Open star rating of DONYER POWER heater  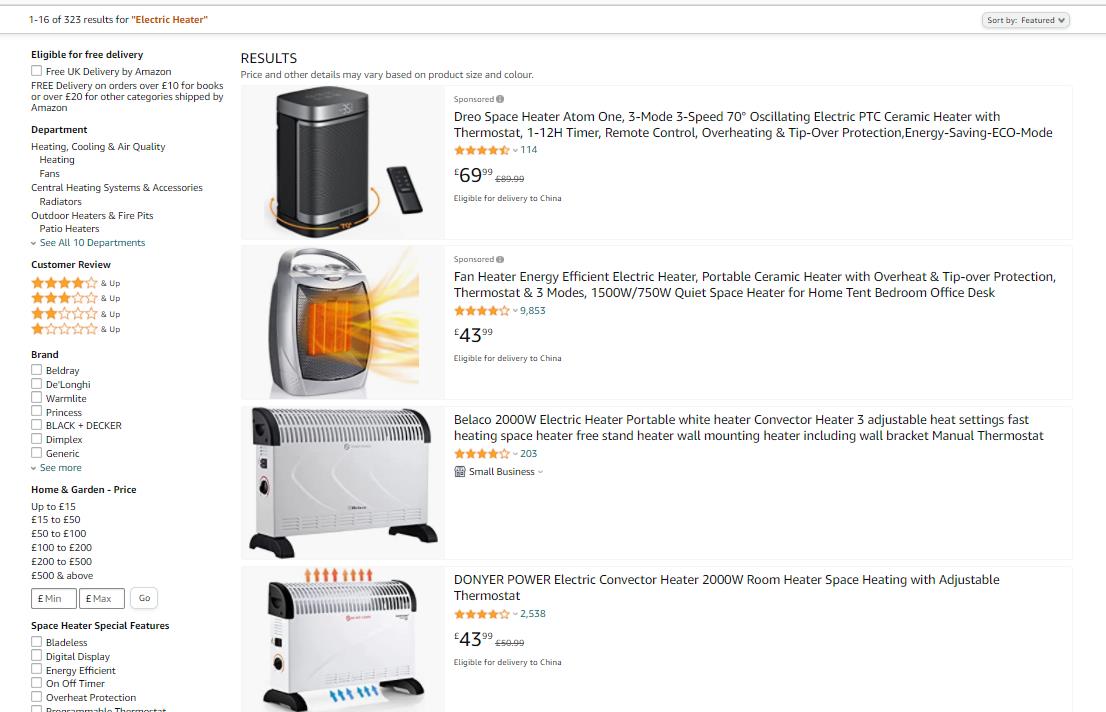pos(481,614)
